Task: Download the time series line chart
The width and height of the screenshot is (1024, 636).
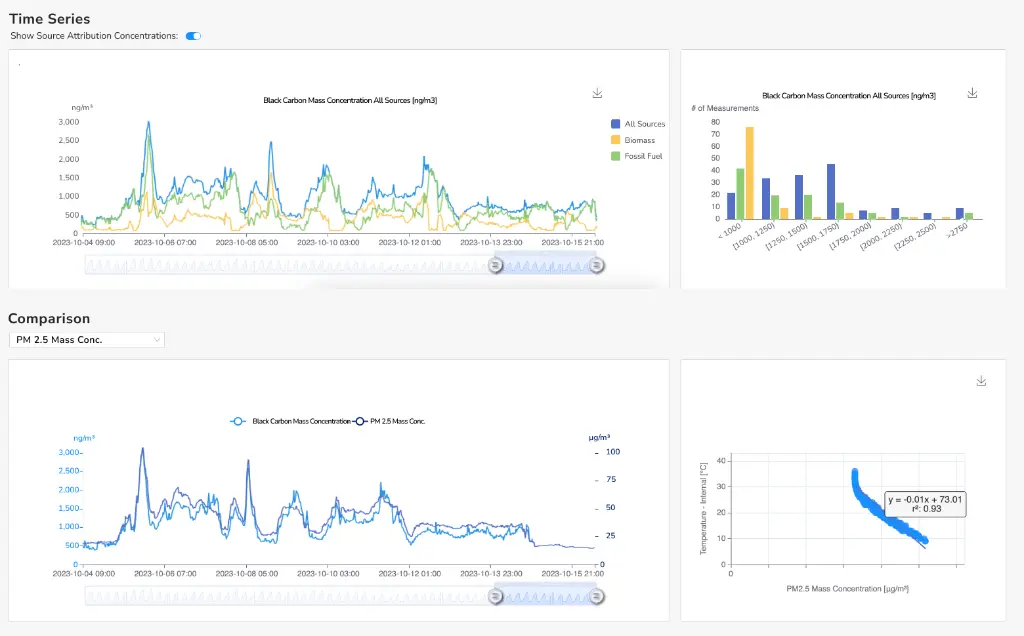Action: coord(597,93)
